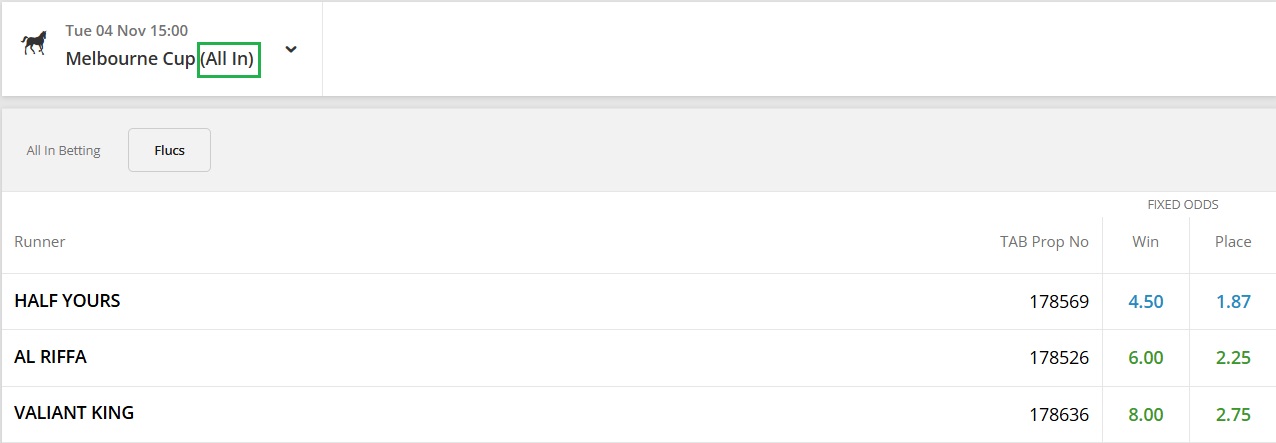Click the Tue 04 Nov 15:00 race date
Viewport: 1276px width, 443px height.
click(x=127, y=31)
